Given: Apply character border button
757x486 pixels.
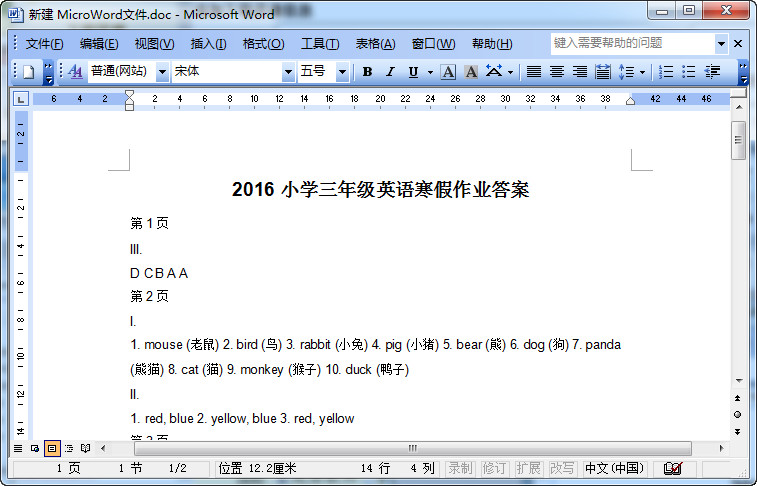Looking at the screenshot, I should click(x=449, y=72).
